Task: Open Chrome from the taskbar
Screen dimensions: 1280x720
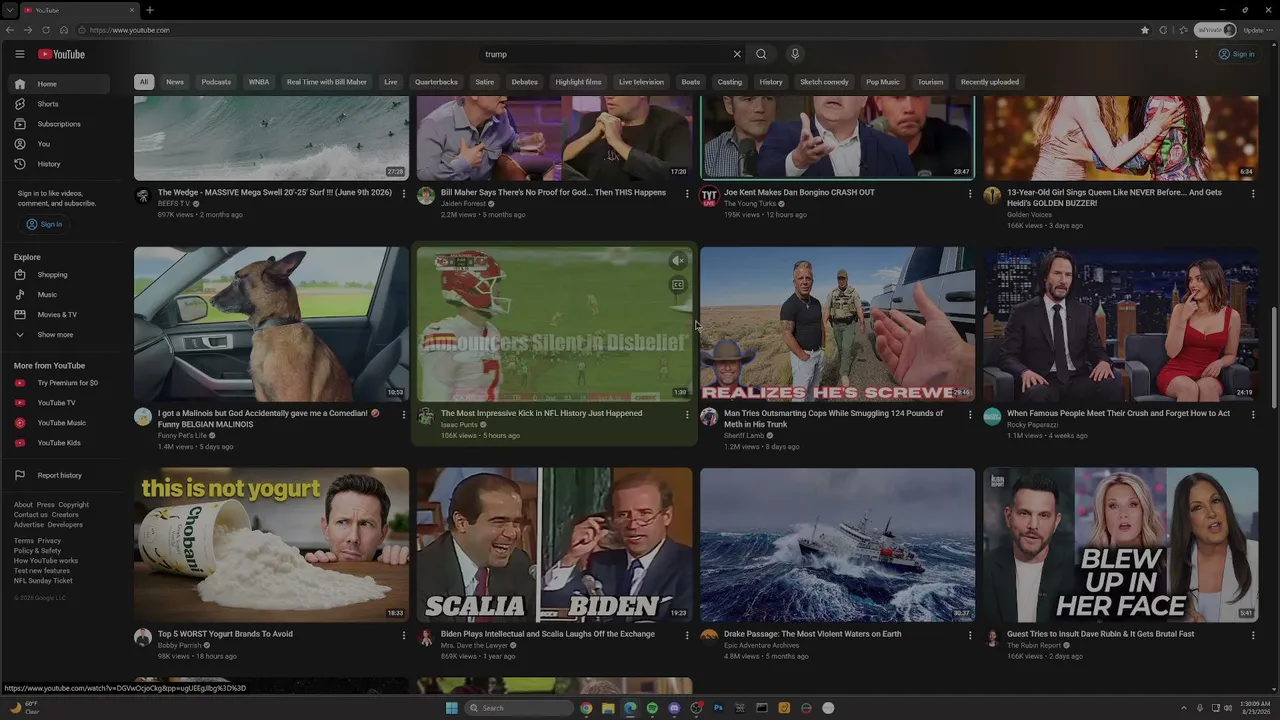Action: (586, 708)
